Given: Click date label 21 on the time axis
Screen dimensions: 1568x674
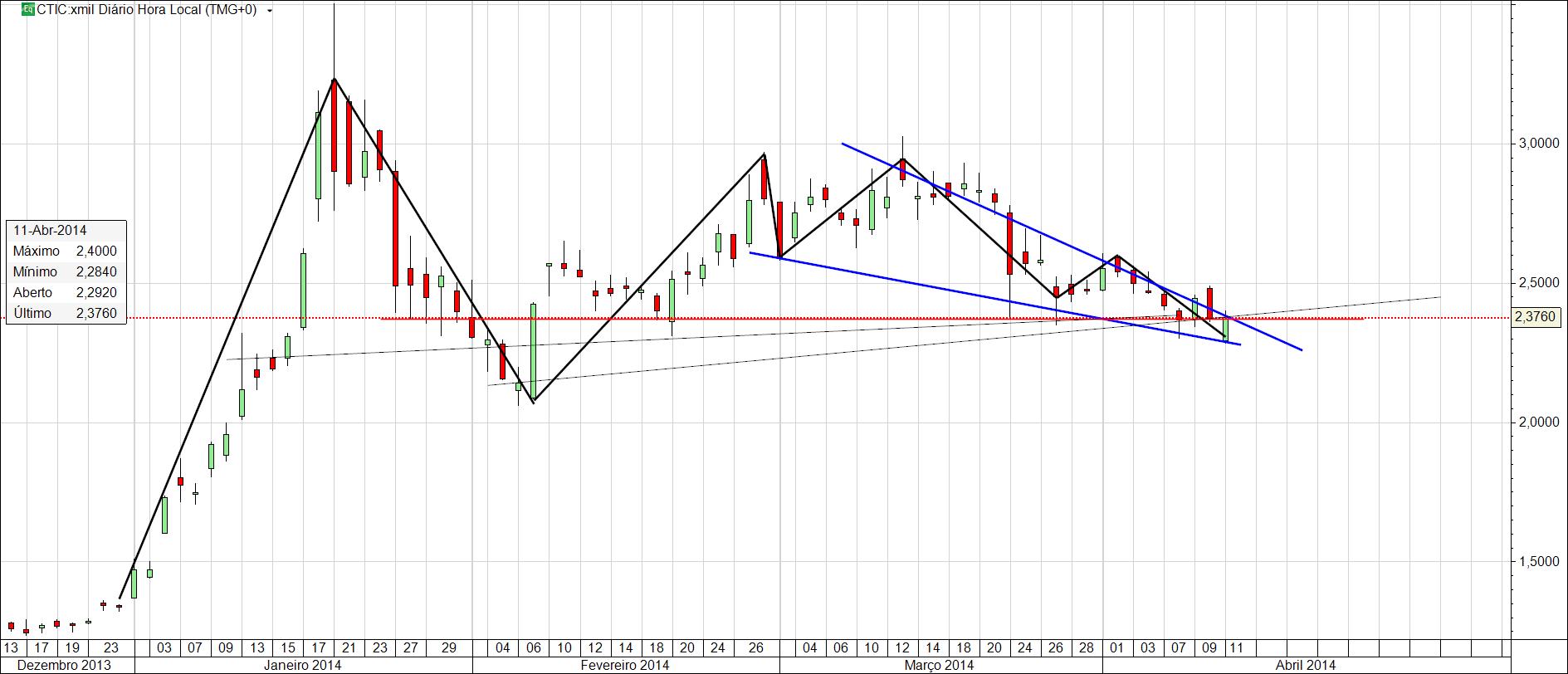Looking at the screenshot, I should pos(349,647).
